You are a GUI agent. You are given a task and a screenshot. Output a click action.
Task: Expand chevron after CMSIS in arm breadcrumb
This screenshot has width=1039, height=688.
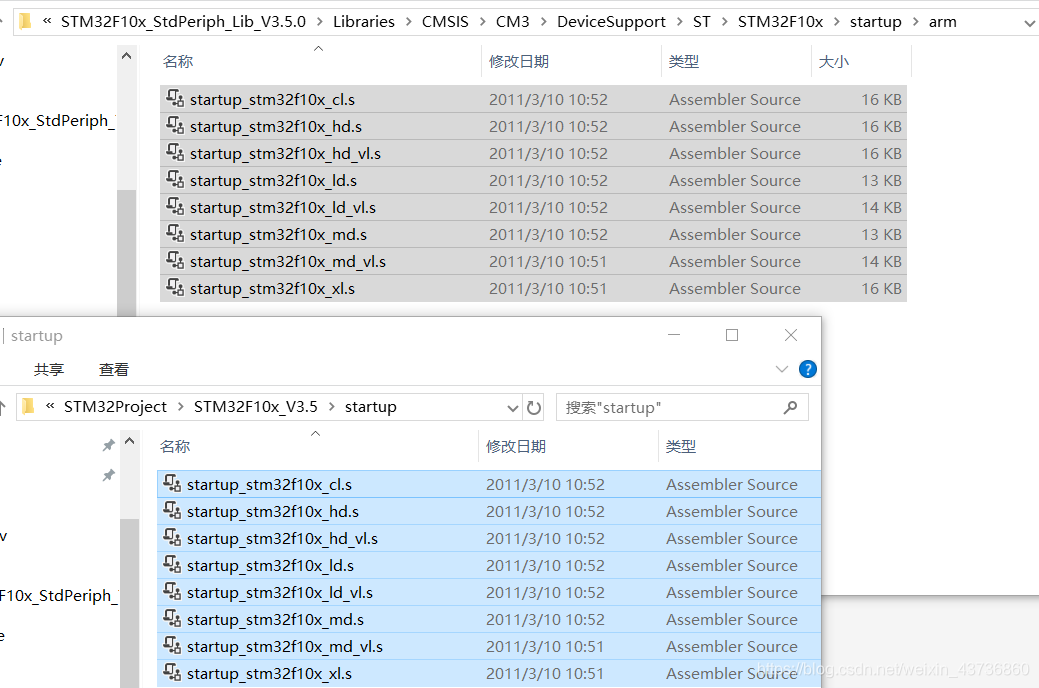[482, 22]
